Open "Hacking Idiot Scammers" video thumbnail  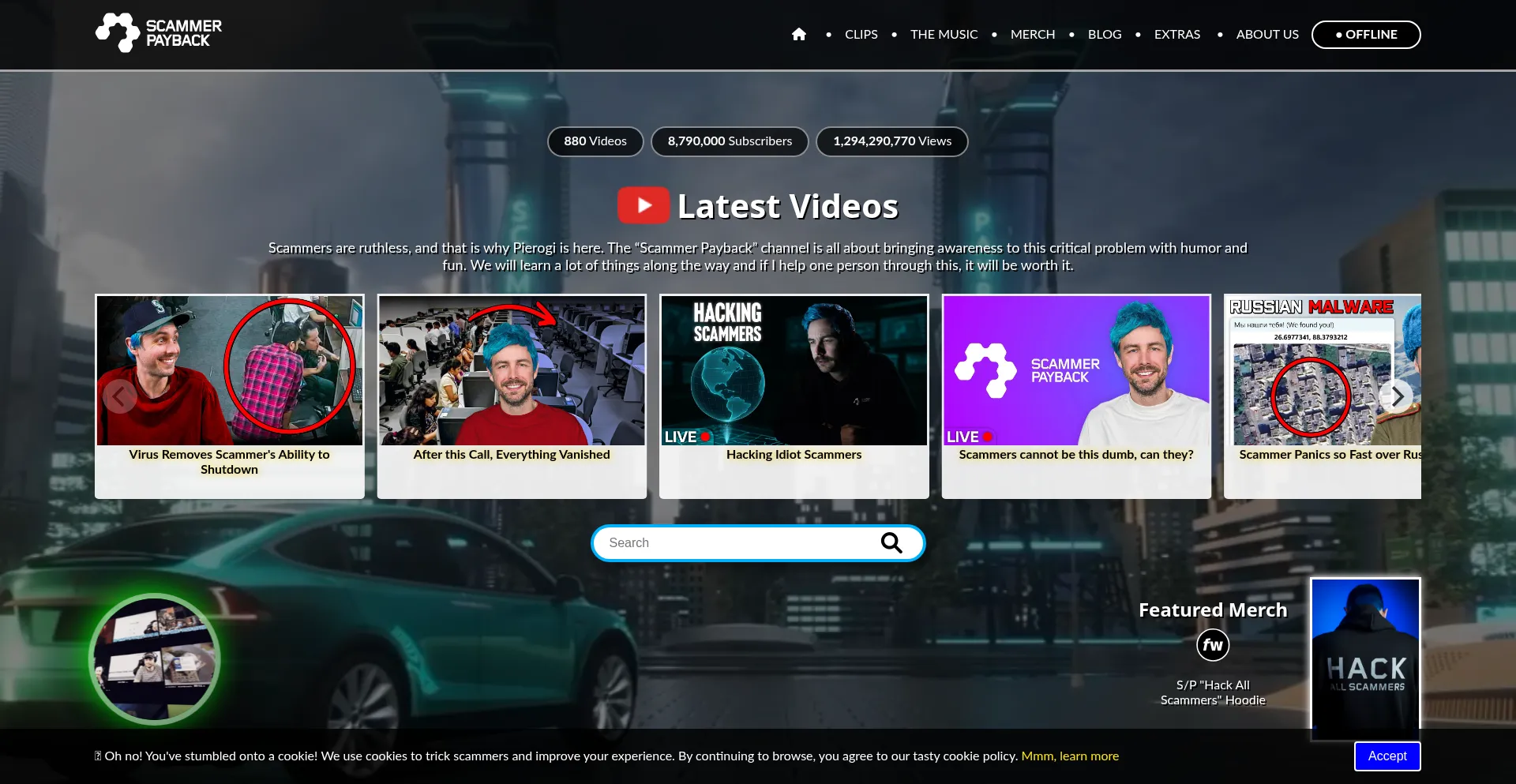[794, 370]
